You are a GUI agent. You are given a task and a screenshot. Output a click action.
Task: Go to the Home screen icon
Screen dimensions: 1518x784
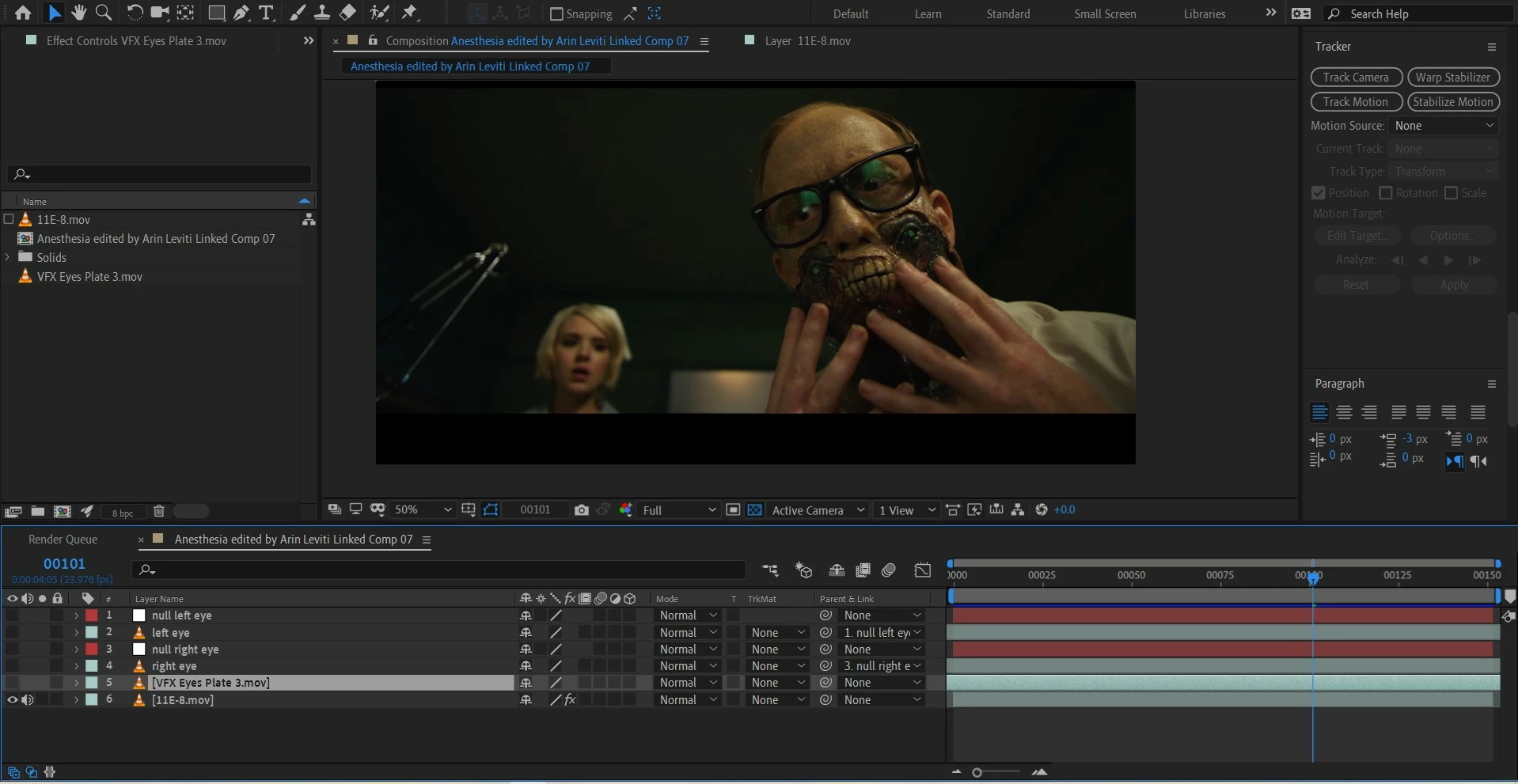point(23,13)
